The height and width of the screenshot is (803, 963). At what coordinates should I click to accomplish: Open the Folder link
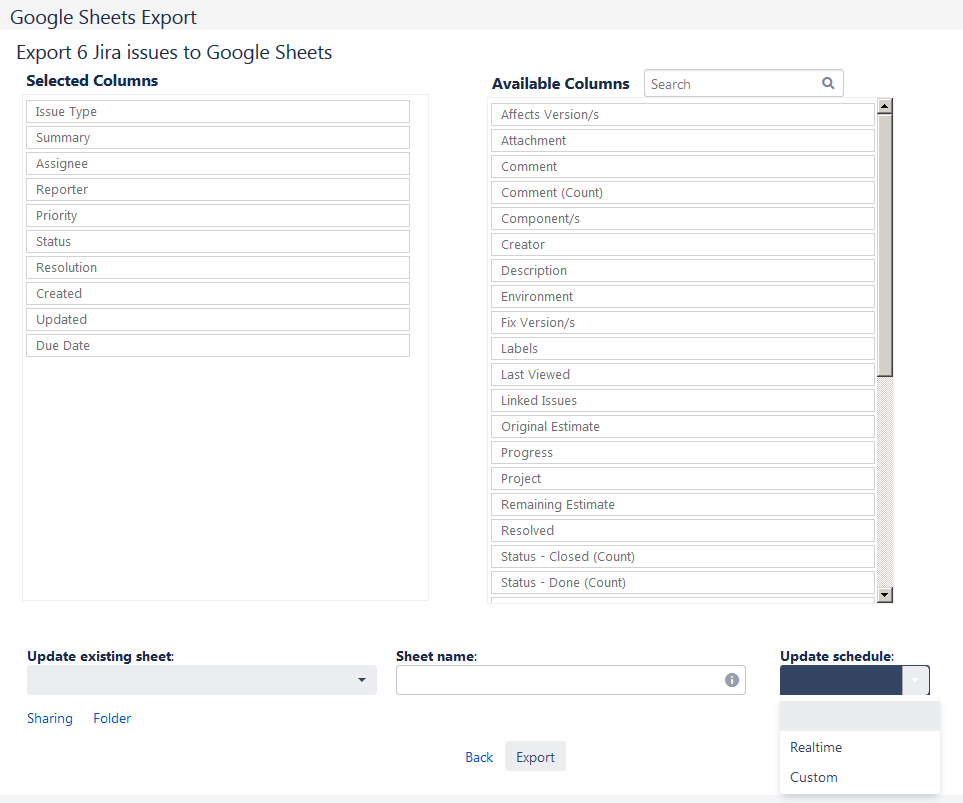tap(112, 718)
